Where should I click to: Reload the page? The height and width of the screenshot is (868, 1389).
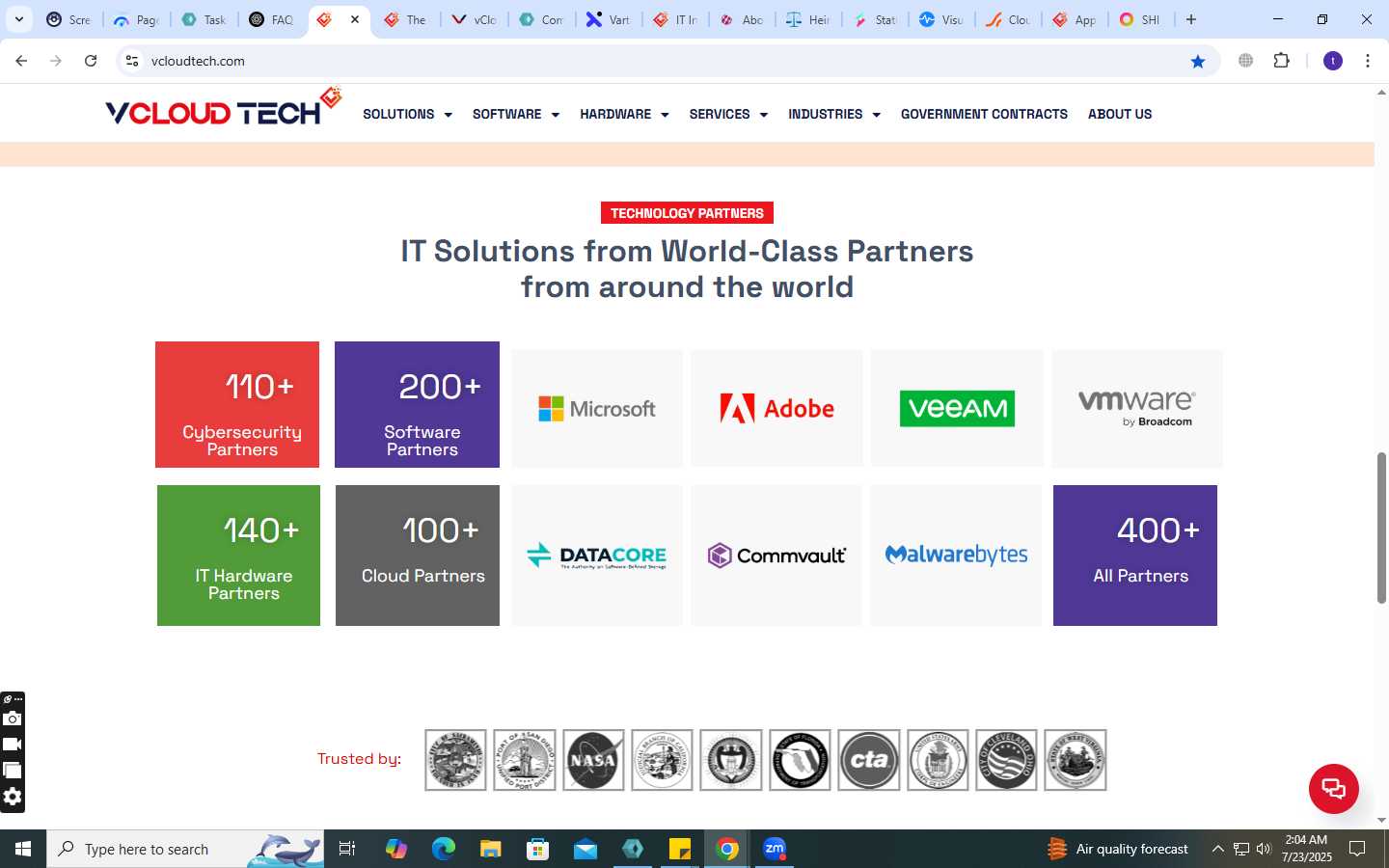[91, 61]
